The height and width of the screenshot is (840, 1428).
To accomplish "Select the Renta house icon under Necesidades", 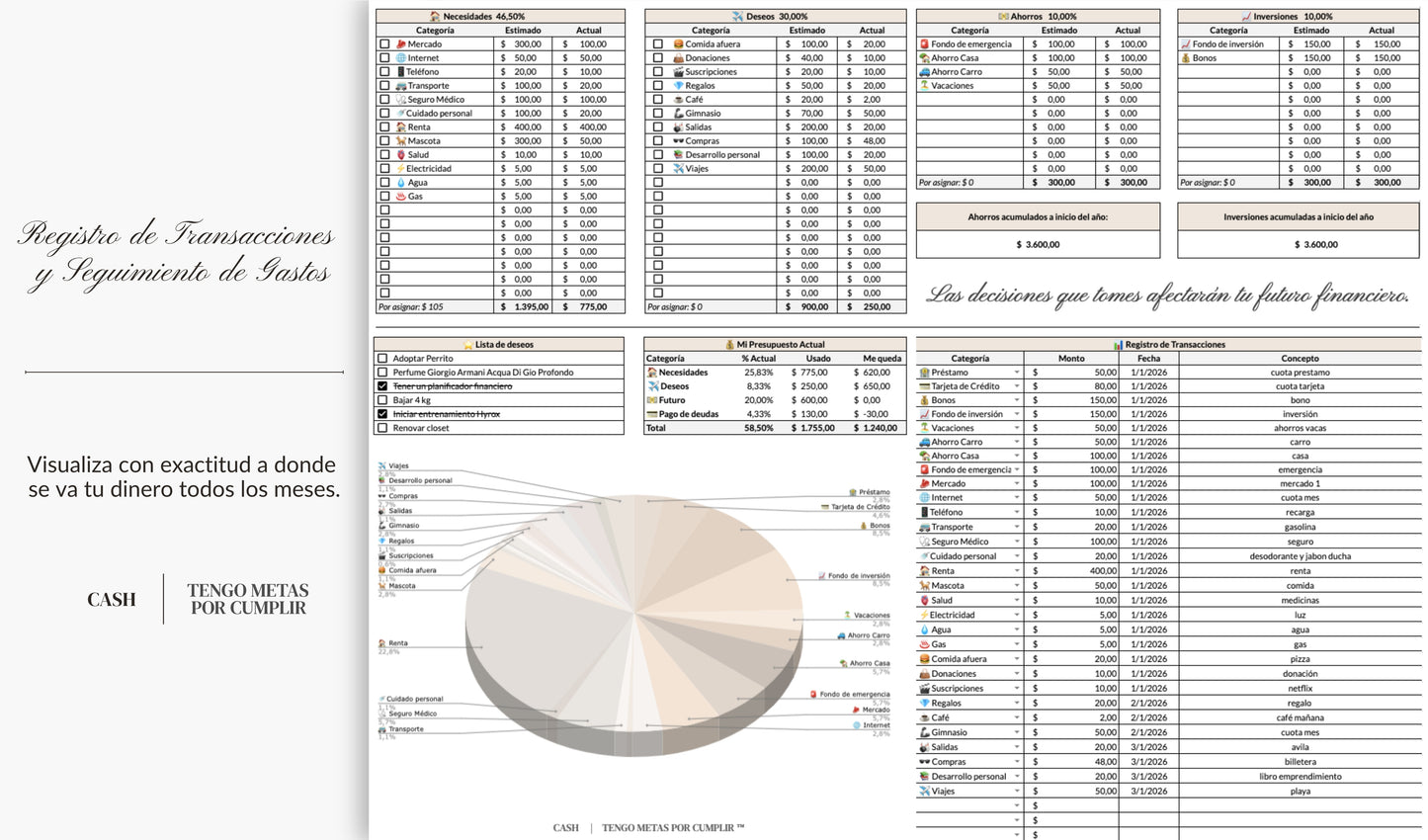I will click(400, 126).
